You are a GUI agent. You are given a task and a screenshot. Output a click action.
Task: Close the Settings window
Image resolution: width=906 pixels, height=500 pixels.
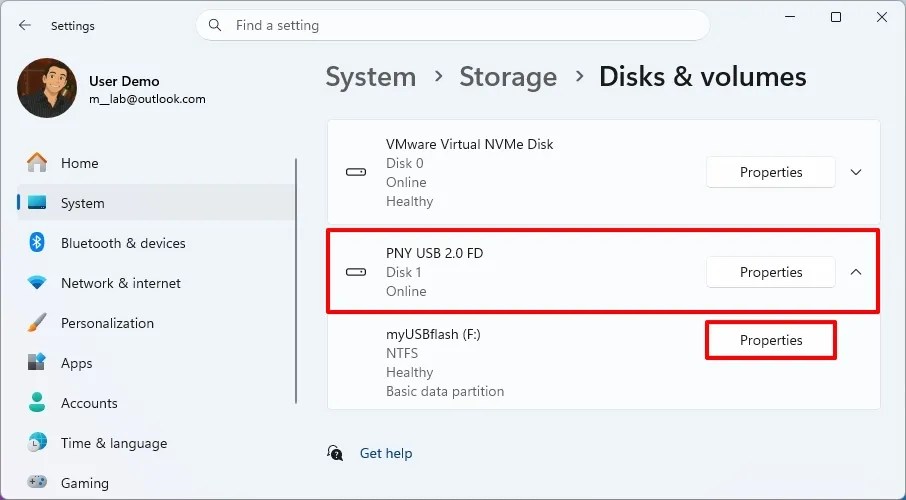pyautogui.click(x=882, y=17)
